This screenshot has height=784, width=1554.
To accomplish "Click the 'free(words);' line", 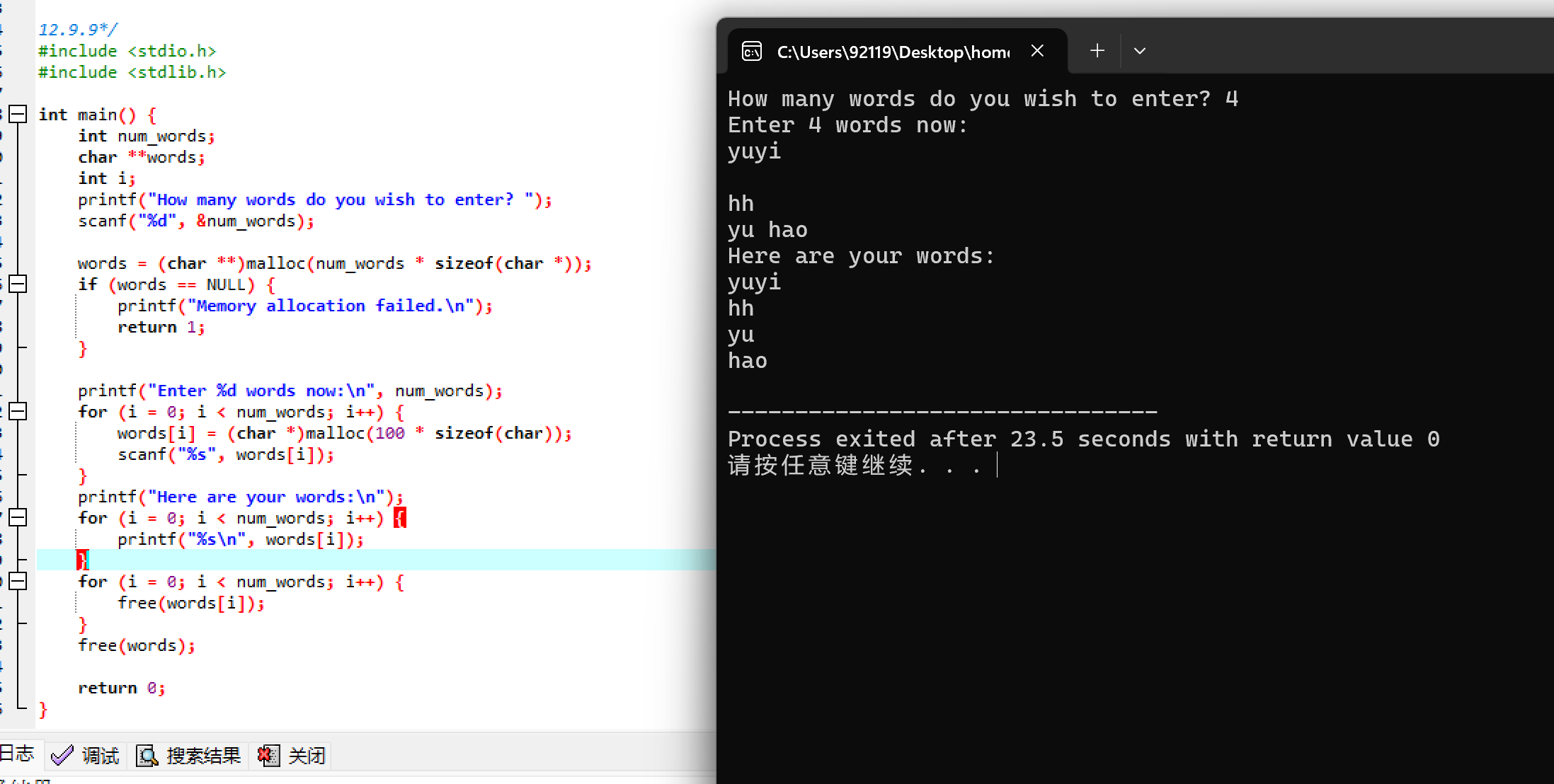I will (x=137, y=645).
